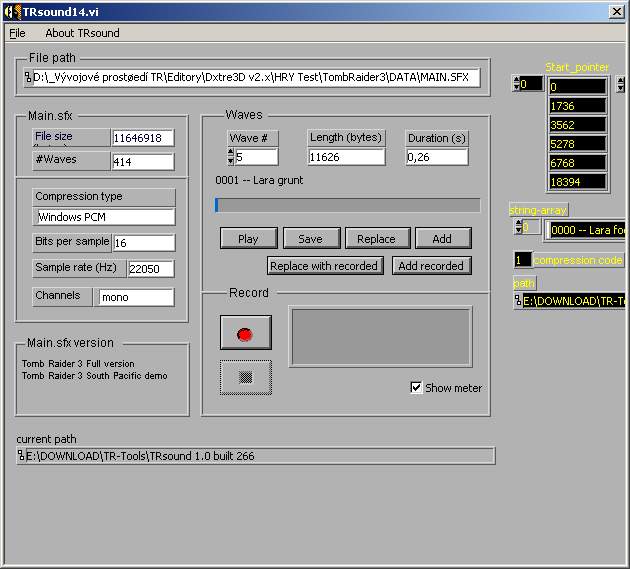Click the Start_pointer array scroll arrows
This screenshot has width=630, height=569.
coord(621,84)
